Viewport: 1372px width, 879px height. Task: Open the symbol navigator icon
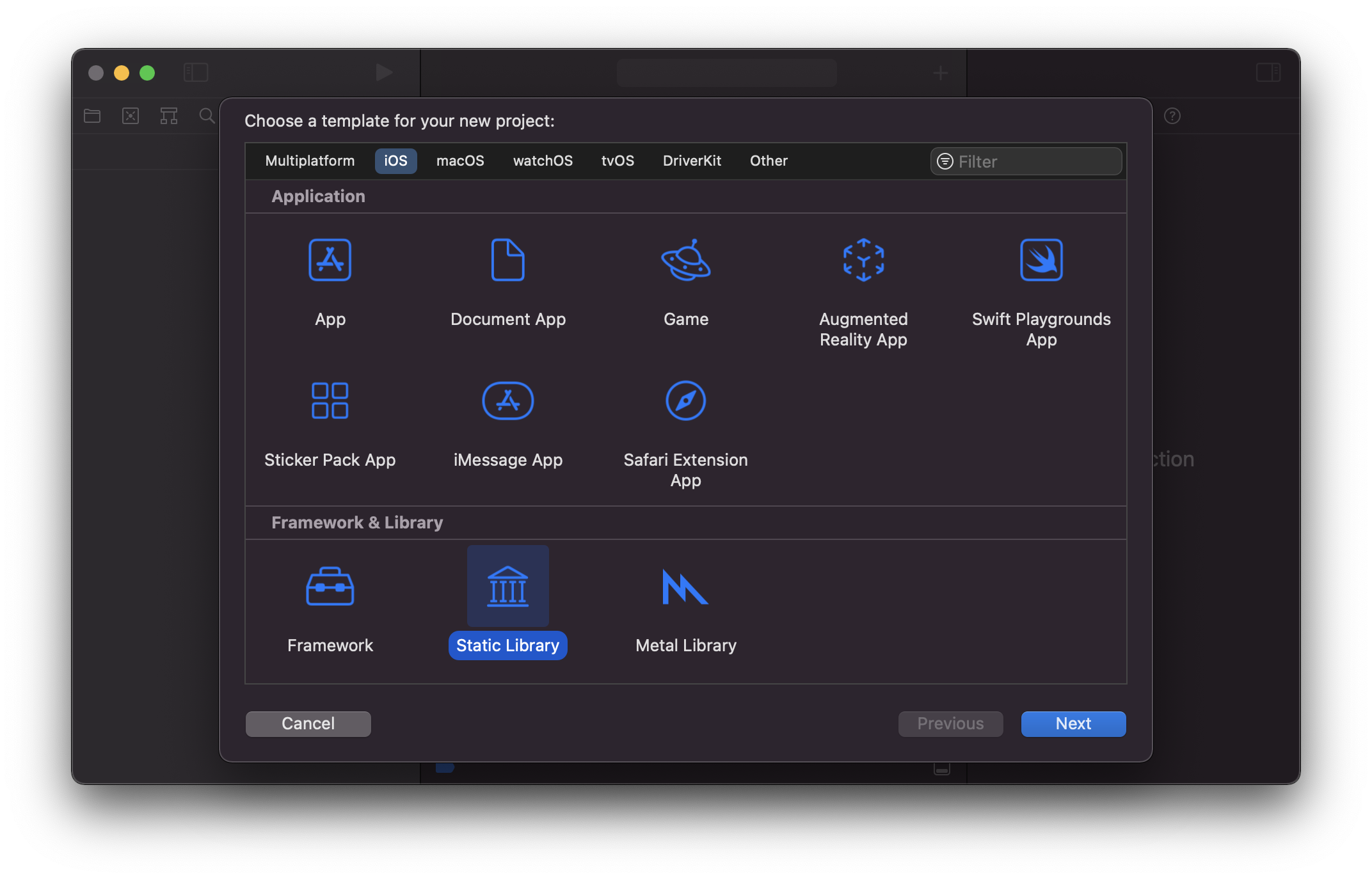(169, 116)
